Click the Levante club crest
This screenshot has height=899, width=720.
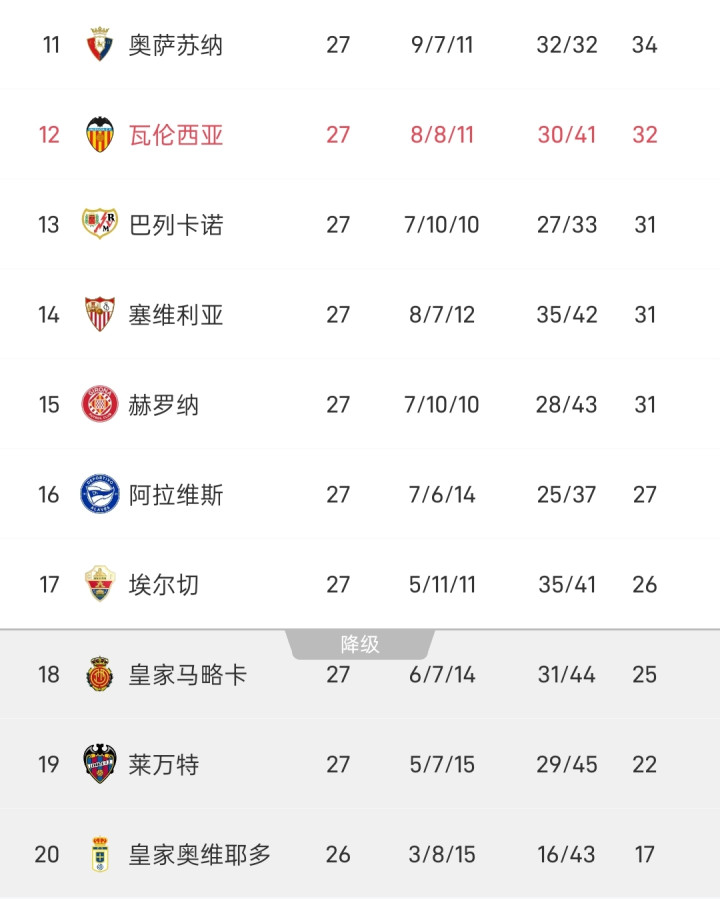[x=100, y=764]
